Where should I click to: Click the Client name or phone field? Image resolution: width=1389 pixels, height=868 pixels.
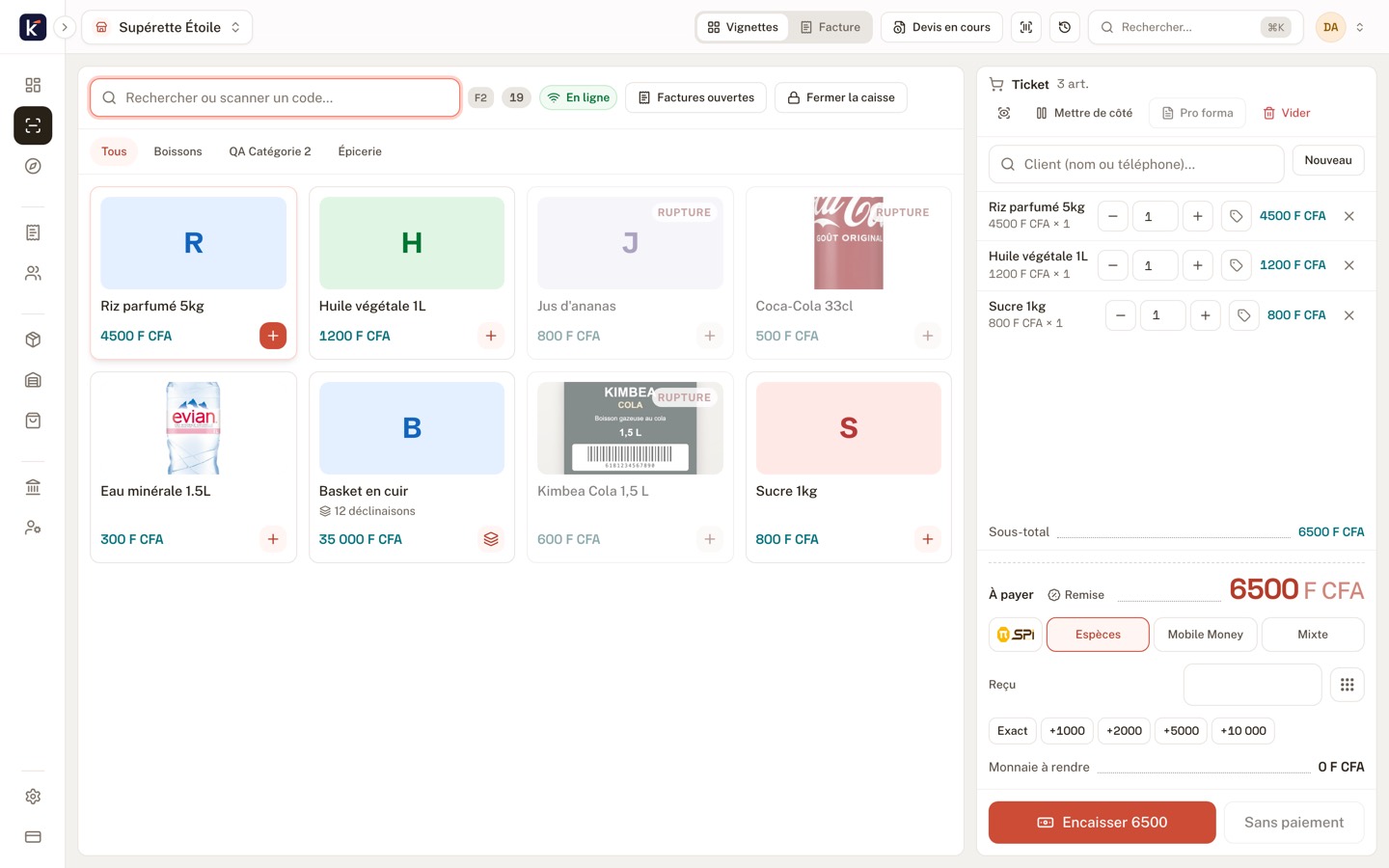click(x=1136, y=164)
